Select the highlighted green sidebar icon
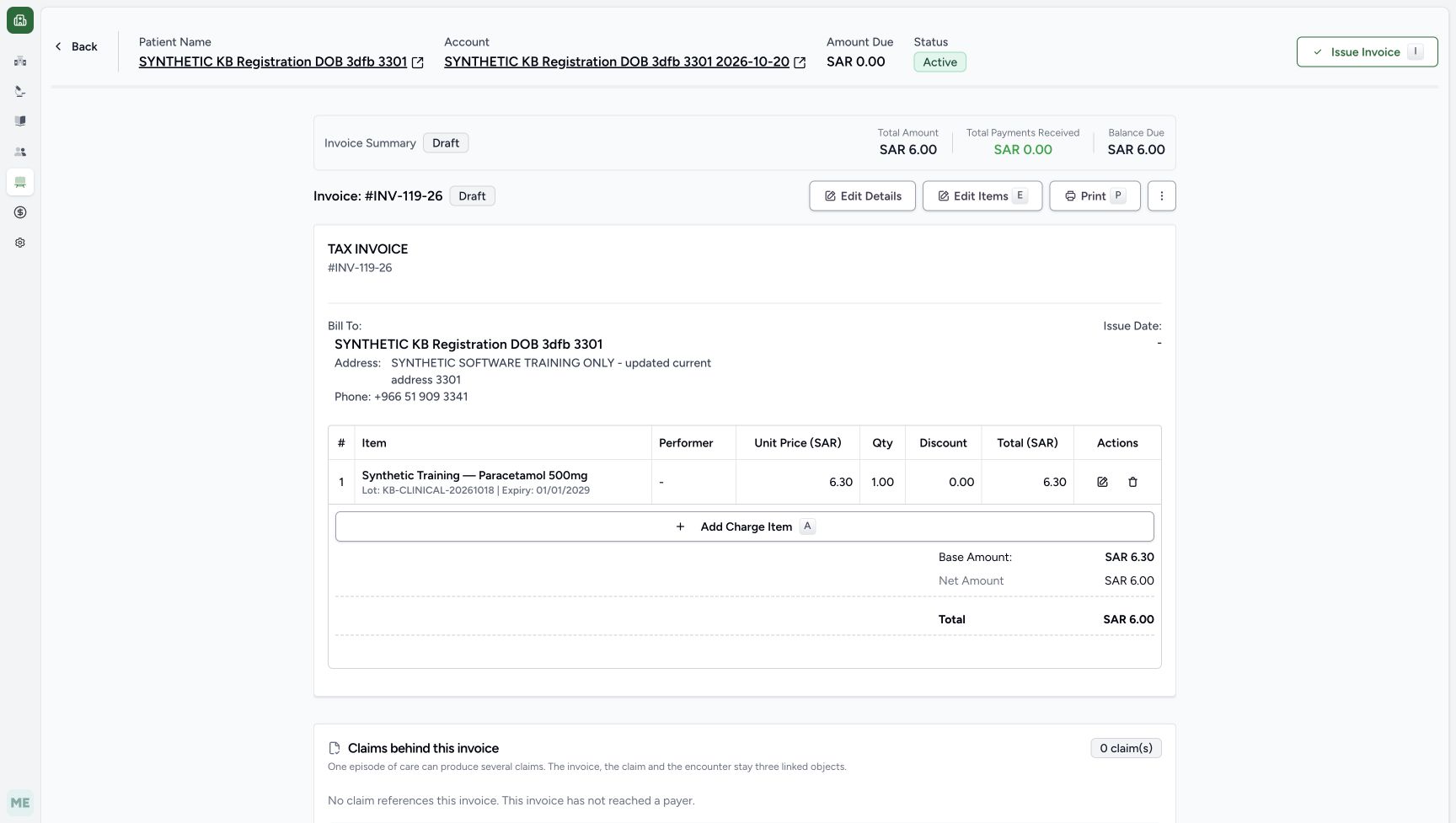Image resolution: width=1456 pixels, height=823 pixels. pos(20,182)
